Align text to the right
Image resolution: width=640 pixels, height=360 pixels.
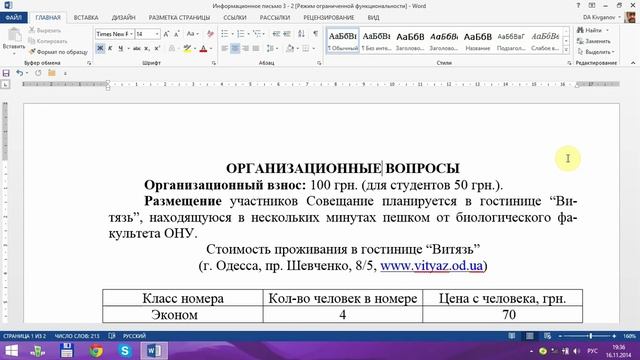coord(246,49)
